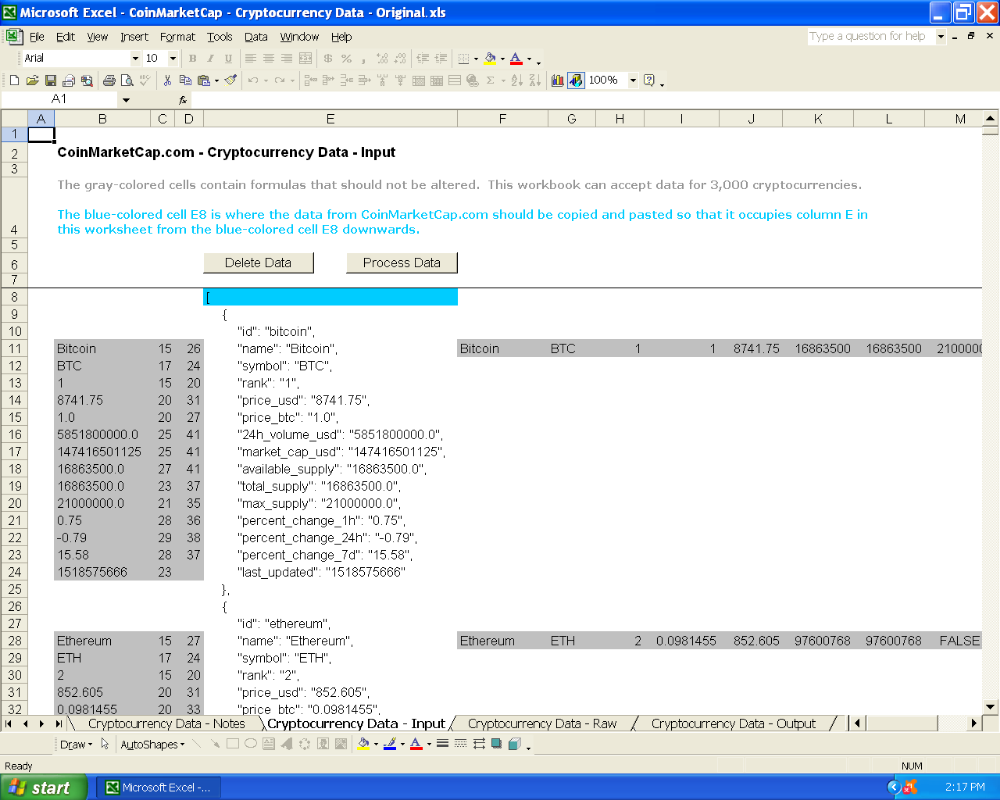Open the File menu

(36, 37)
